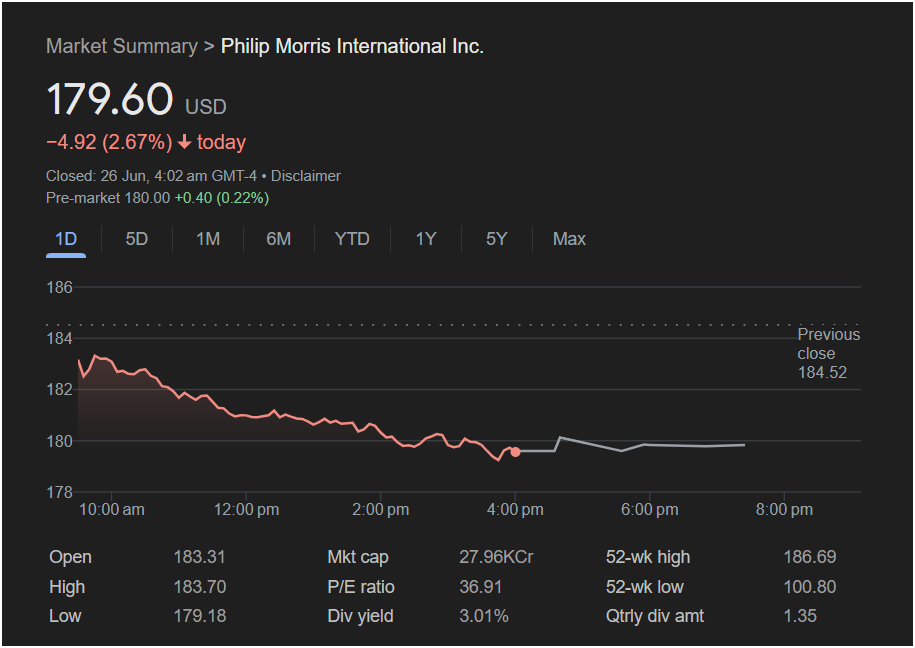Click the 52-wk low value 100.80

810,587
